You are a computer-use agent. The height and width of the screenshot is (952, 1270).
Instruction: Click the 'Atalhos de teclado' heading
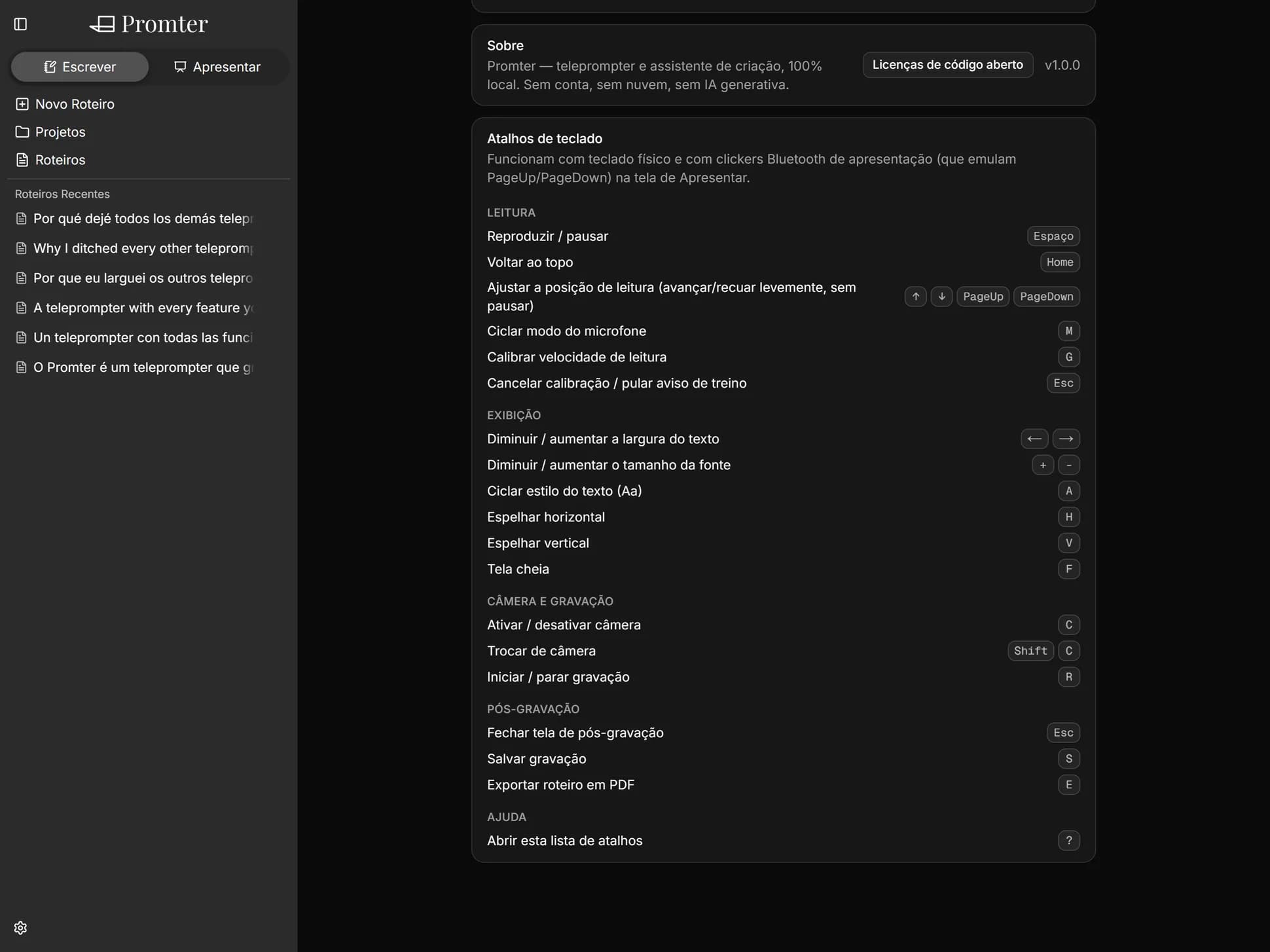pos(545,139)
